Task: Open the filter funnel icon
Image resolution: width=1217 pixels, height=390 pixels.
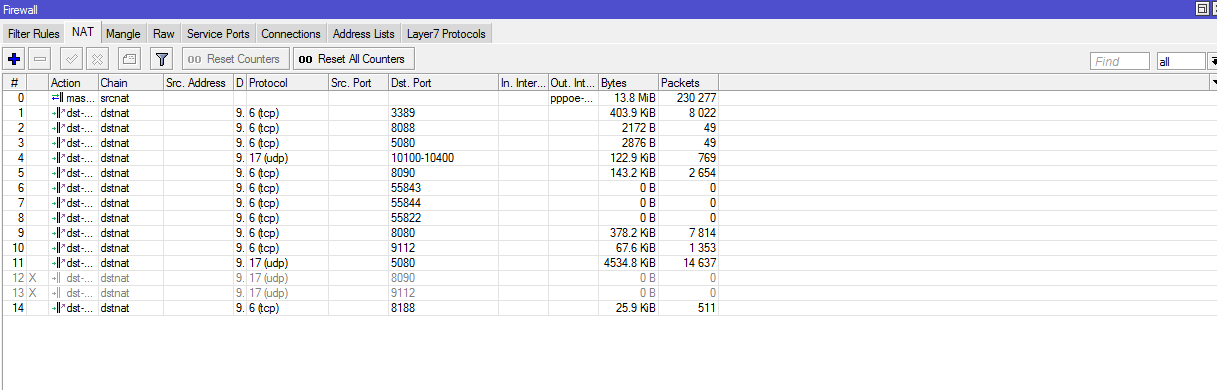Action: point(161,59)
